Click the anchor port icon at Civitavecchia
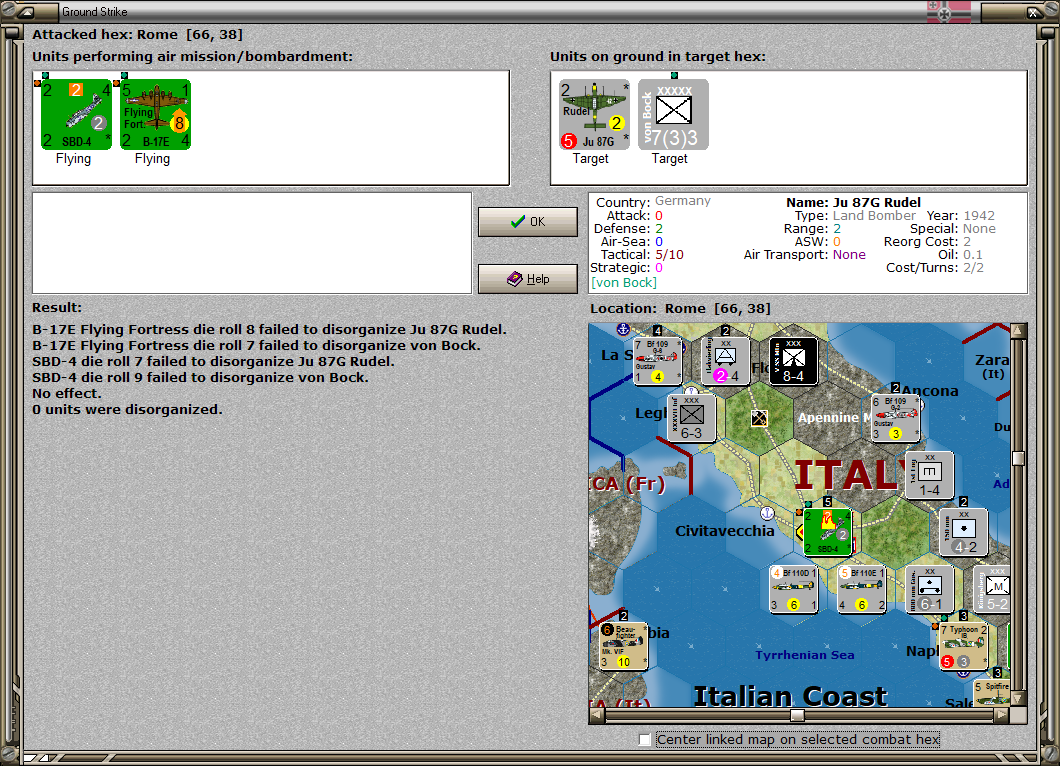The image size is (1060, 766). (767, 512)
